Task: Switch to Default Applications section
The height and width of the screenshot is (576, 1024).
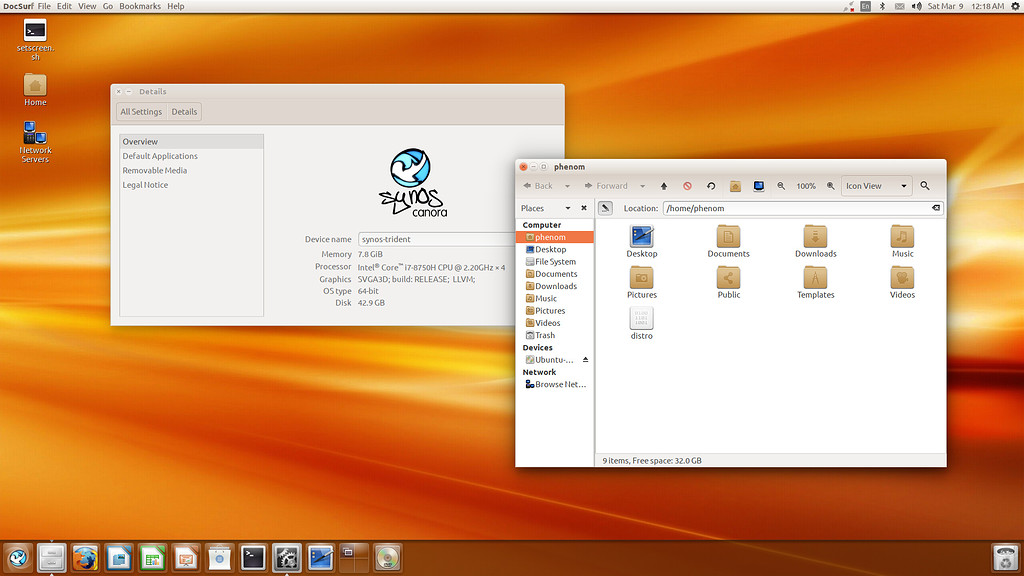Action: coord(160,155)
